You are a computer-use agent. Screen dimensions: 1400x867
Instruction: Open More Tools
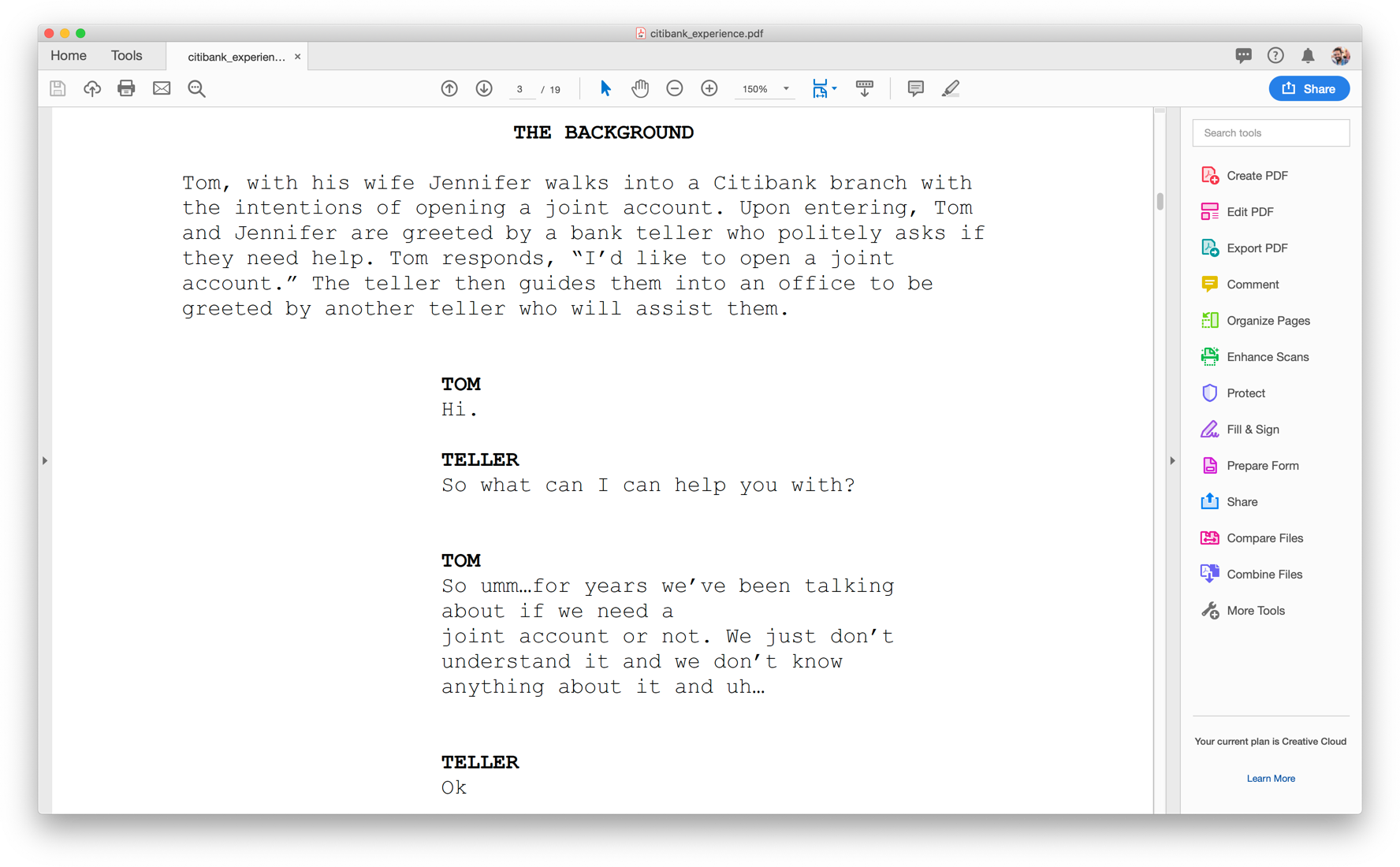[1243, 610]
